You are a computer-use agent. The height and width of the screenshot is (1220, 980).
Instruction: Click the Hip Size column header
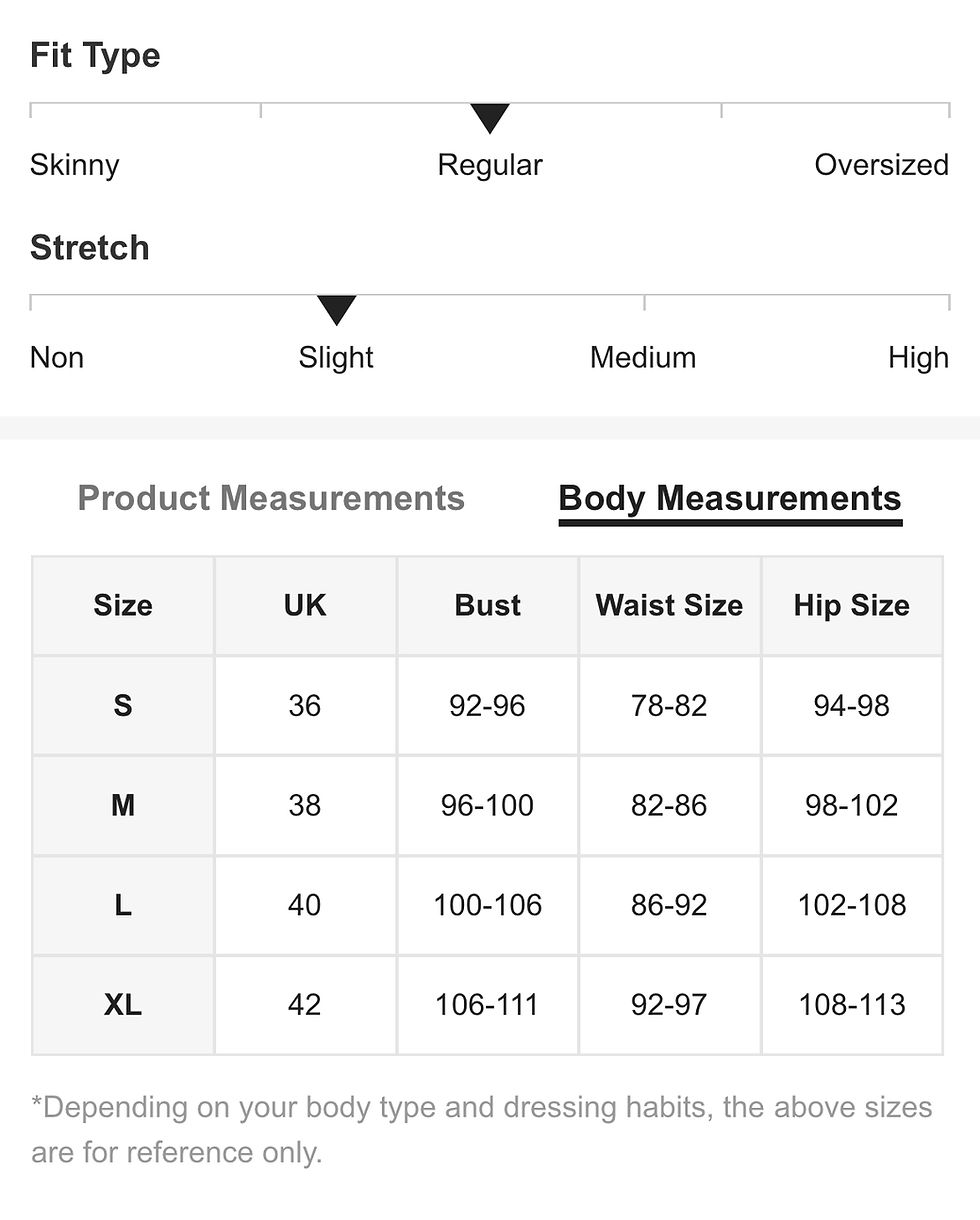point(851,606)
